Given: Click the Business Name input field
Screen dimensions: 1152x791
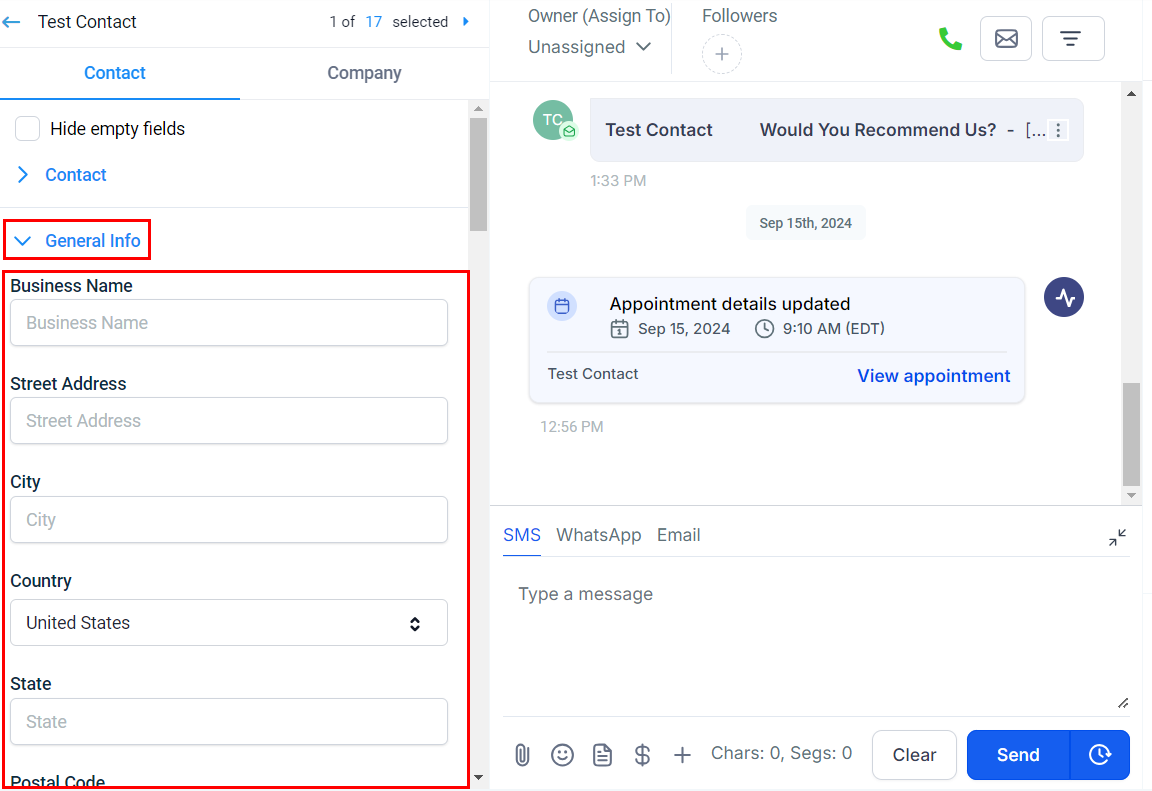Looking at the screenshot, I should (229, 323).
